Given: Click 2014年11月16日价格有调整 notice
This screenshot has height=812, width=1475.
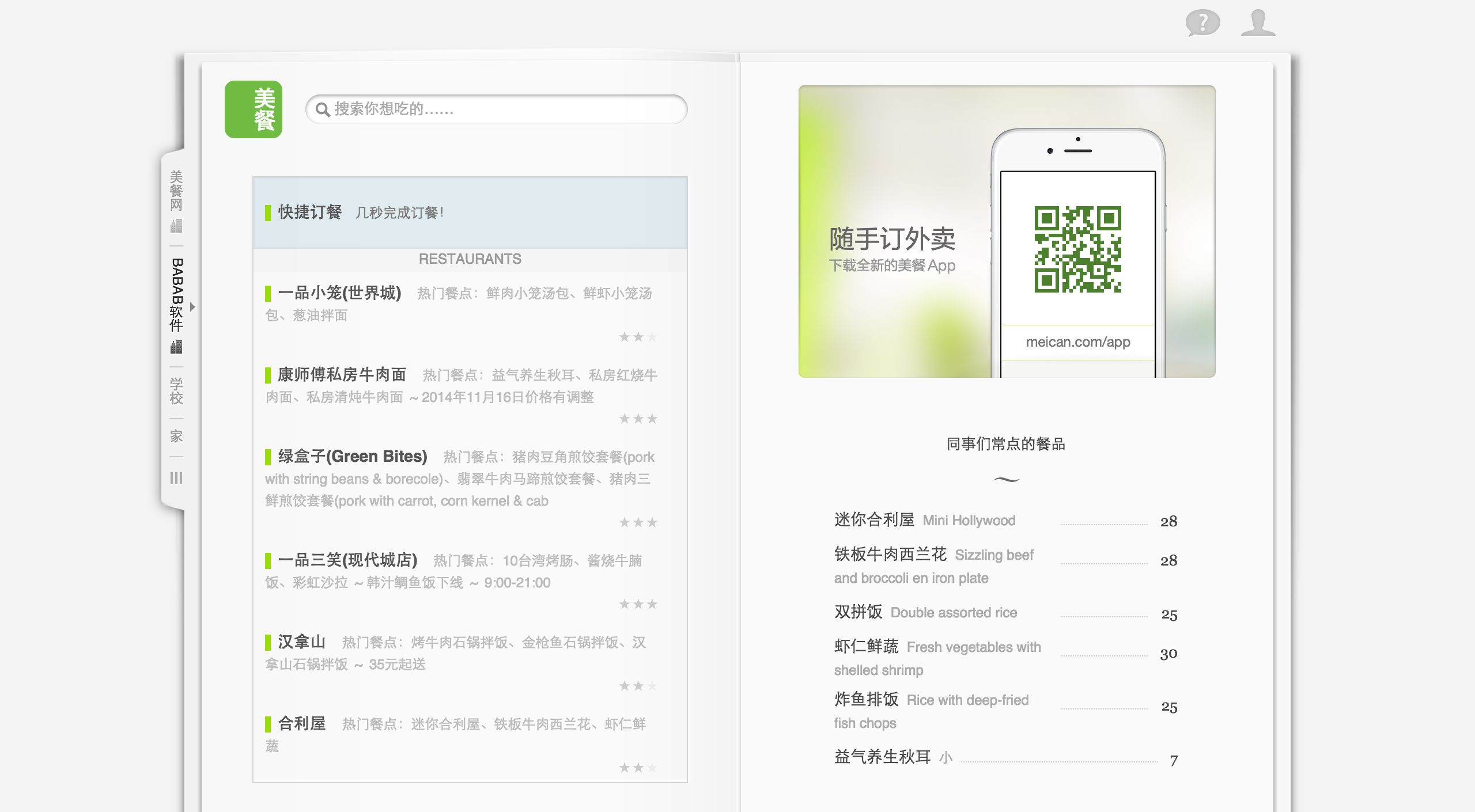Looking at the screenshot, I should [508, 397].
